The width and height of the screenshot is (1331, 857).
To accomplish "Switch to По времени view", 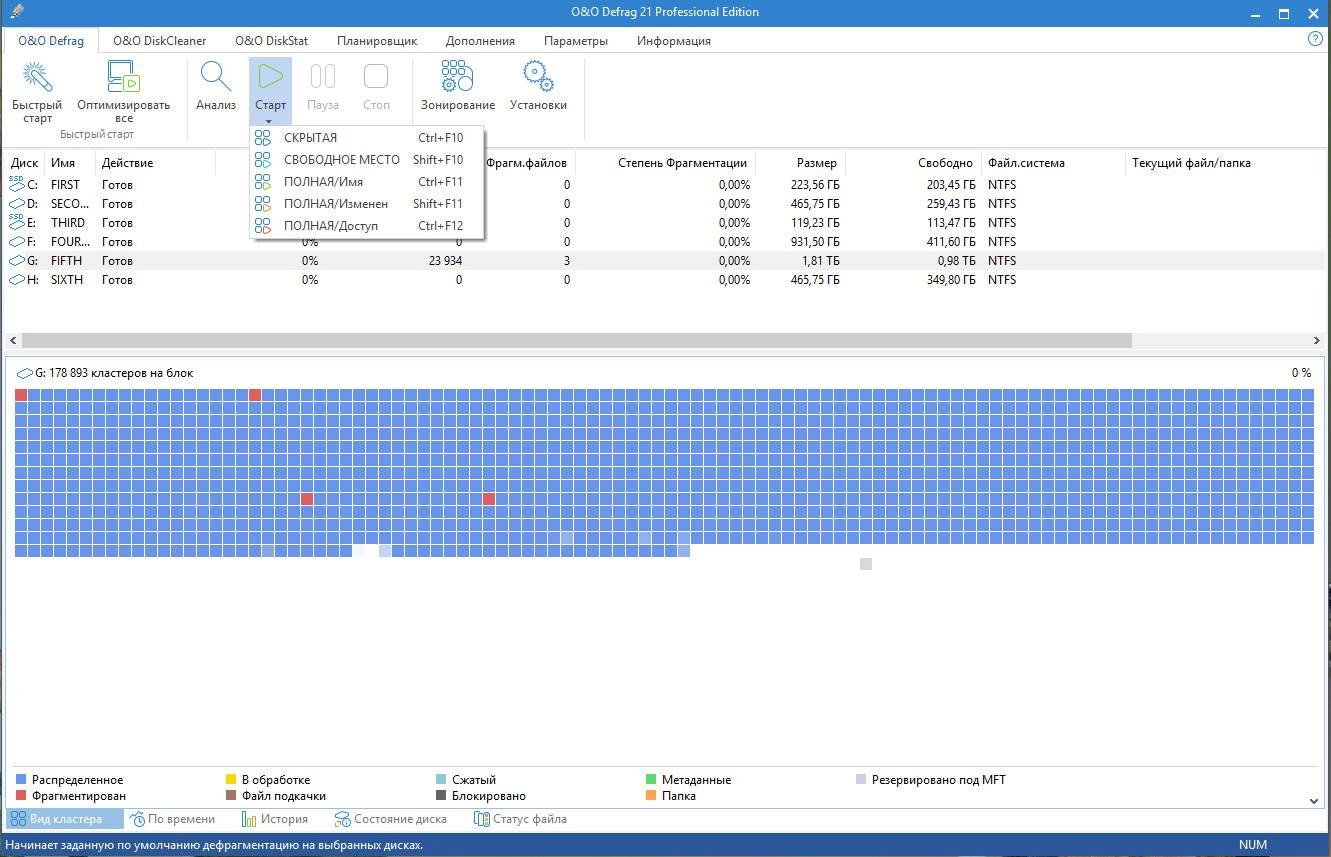I will click(x=172, y=819).
